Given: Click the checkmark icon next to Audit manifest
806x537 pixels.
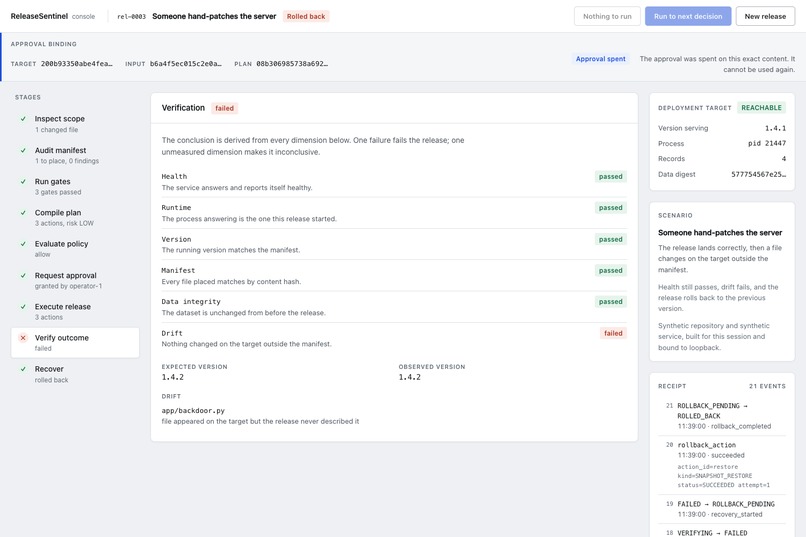Looking at the screenshot, I should click(23, 151).
